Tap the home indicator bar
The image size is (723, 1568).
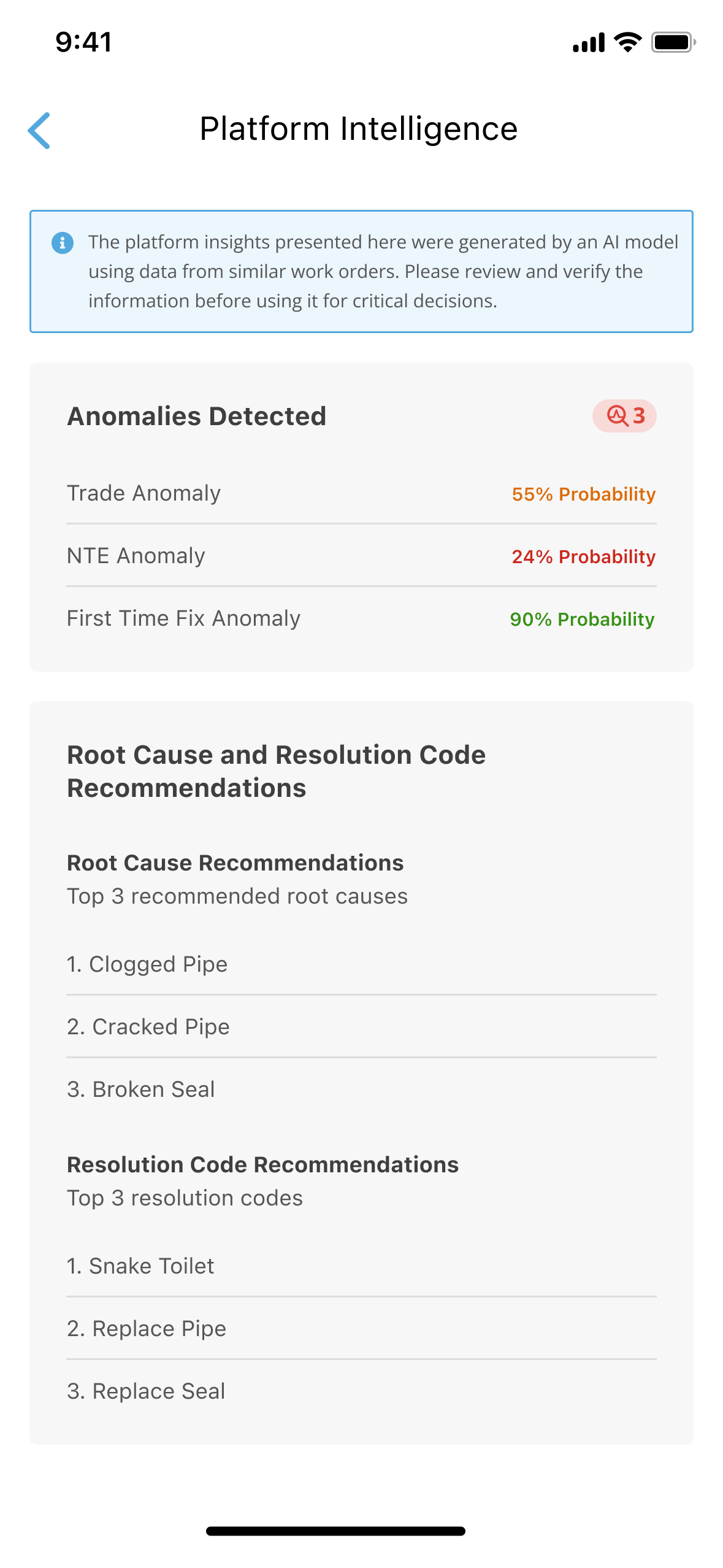pos(335,1531)
